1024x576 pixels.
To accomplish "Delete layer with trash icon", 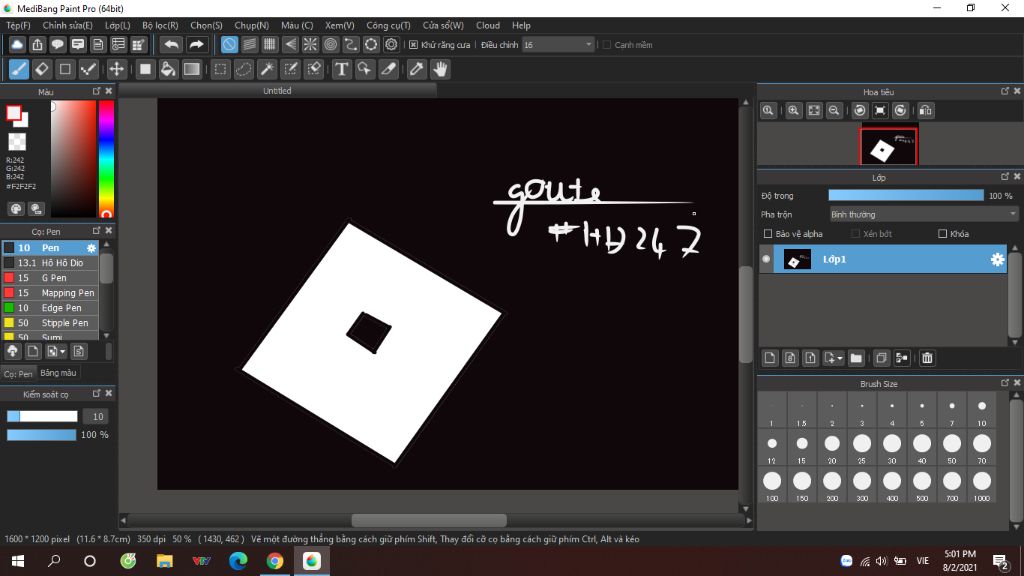I will click(x=927, y=358).
